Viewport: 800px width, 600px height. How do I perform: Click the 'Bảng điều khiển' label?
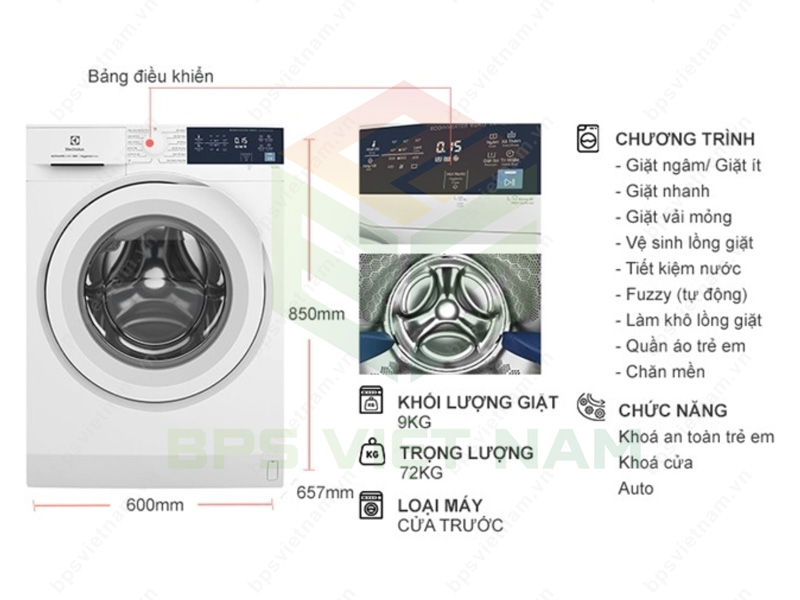[151, 77]
